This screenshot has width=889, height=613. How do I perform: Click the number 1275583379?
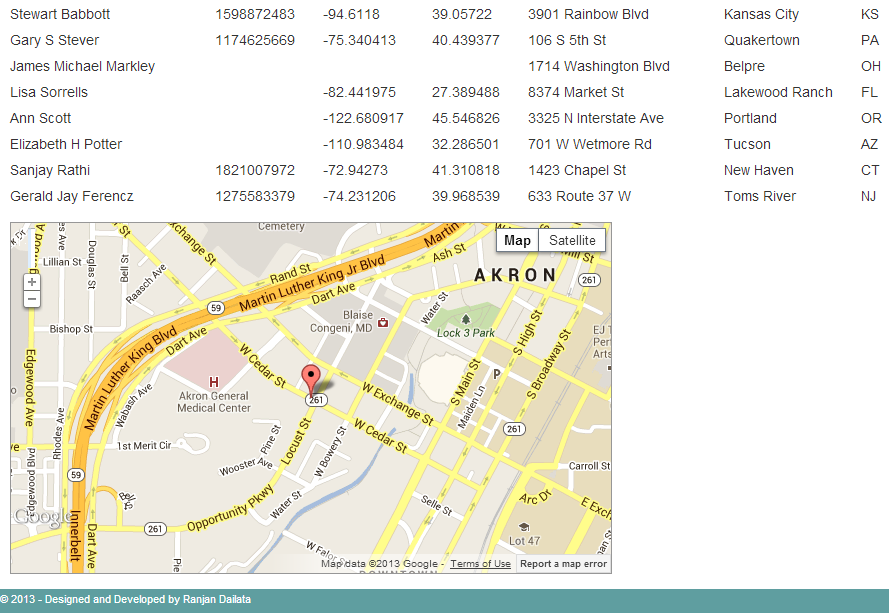(255, 197)
